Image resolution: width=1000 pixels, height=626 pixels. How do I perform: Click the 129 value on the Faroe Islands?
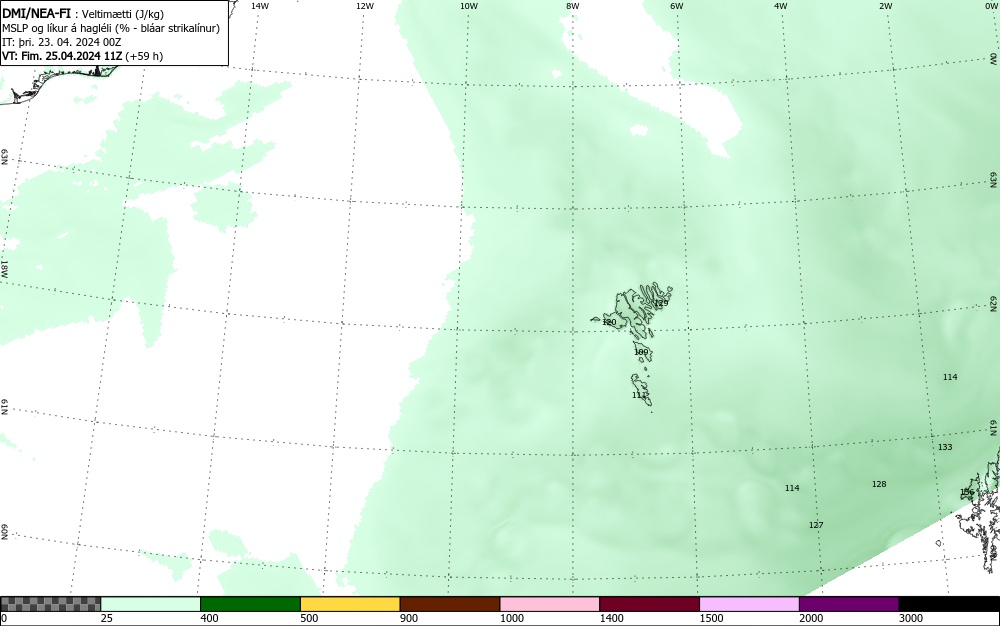pos(661,303)
